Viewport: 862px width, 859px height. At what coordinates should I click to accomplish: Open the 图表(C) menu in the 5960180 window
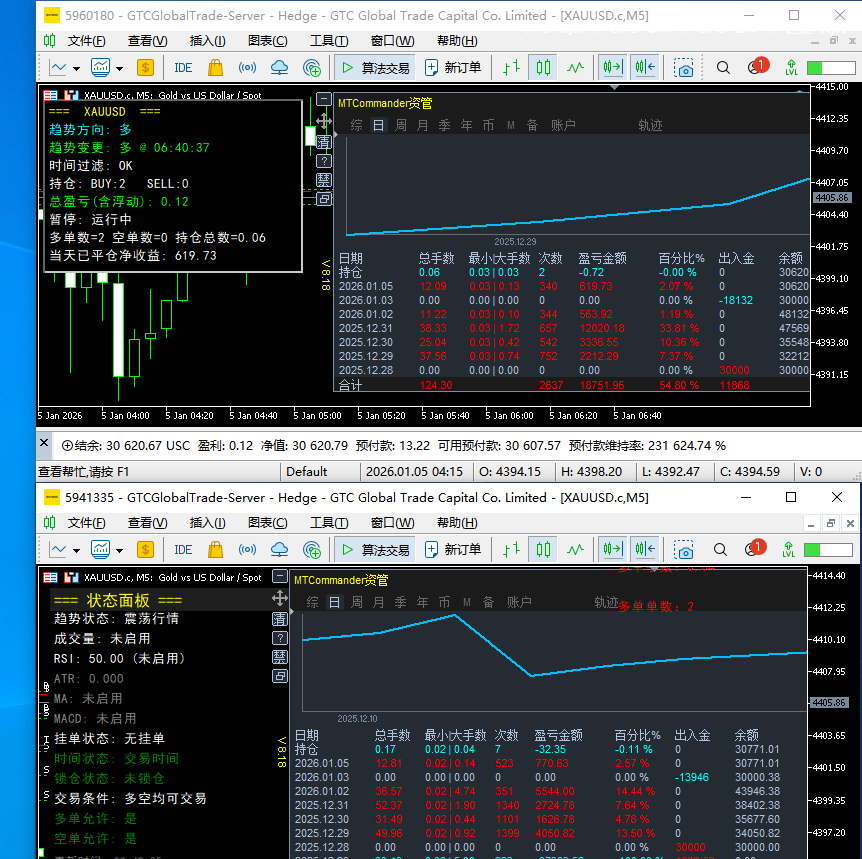pyautogui.click(x=267, y=41)
